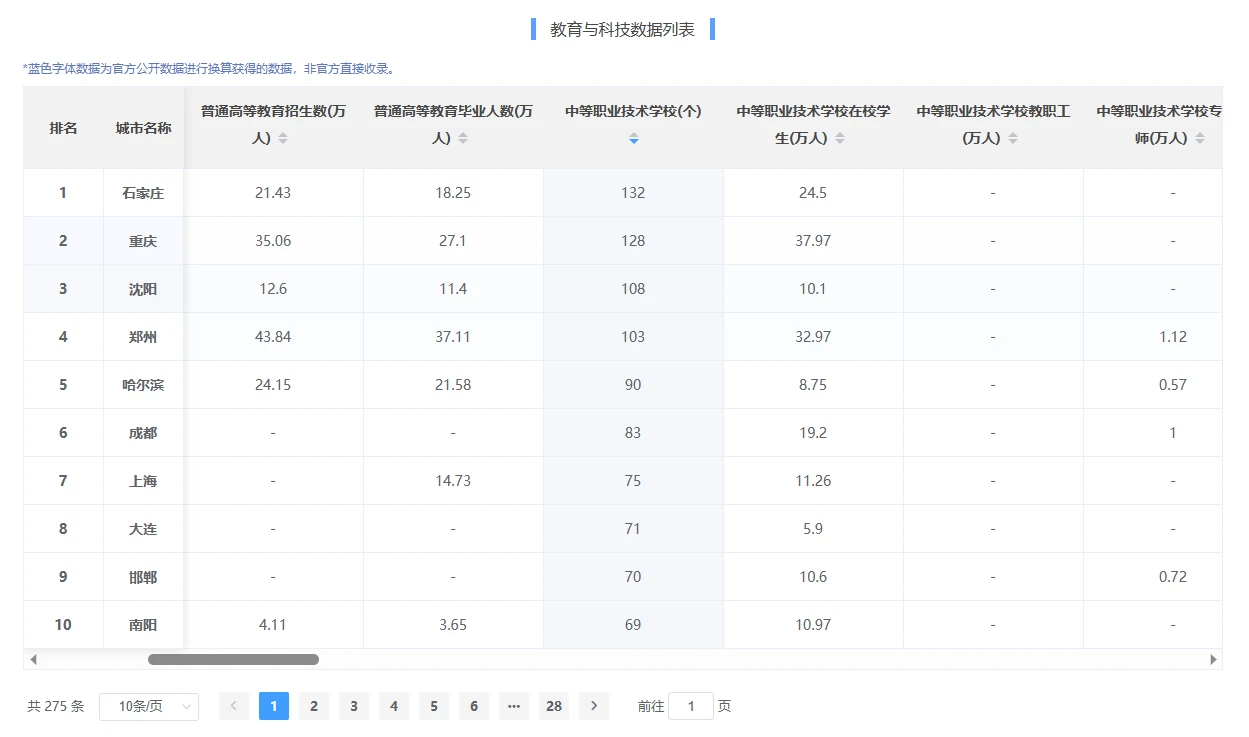
Task: Click left arrow of horizontal scrollbar
Action: tap(33, 659)
